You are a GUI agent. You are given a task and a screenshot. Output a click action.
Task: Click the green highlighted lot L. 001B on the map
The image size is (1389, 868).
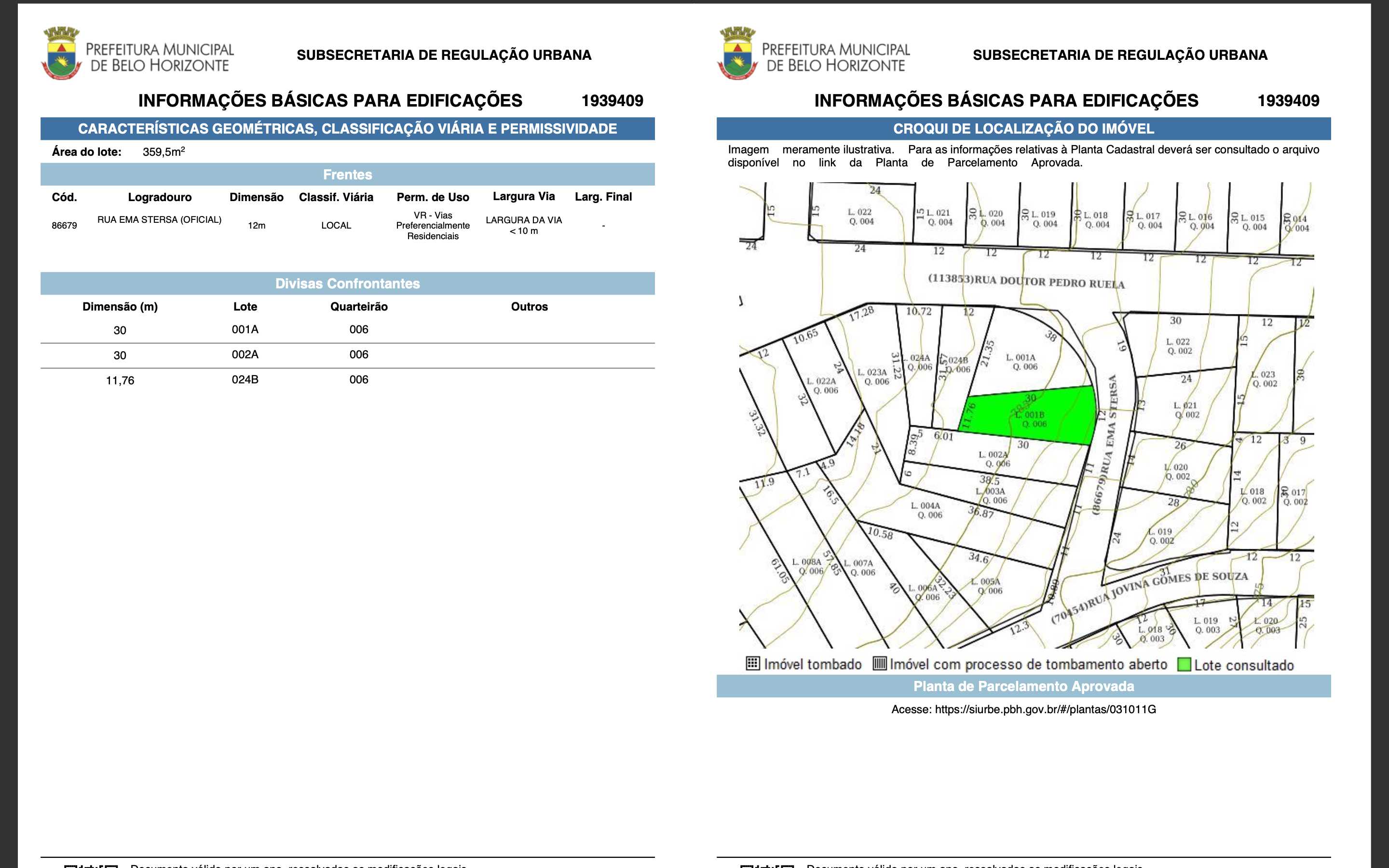pos(1030,416)
